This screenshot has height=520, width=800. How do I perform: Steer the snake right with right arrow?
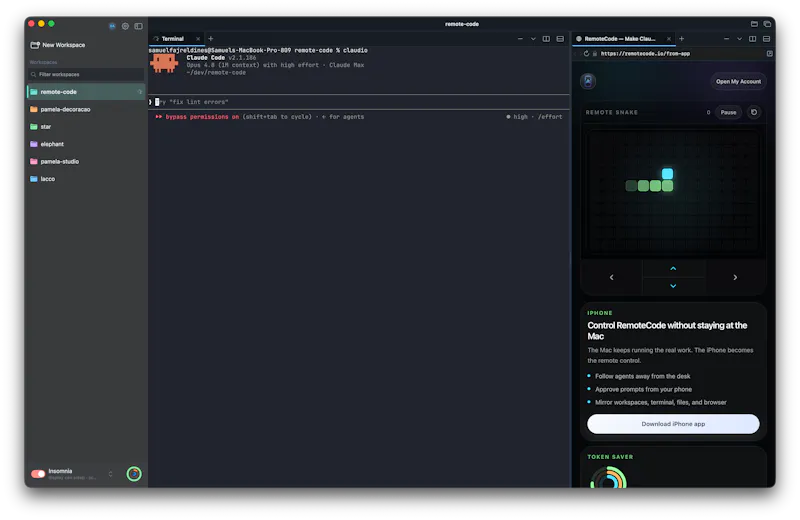tap(735, 278)
